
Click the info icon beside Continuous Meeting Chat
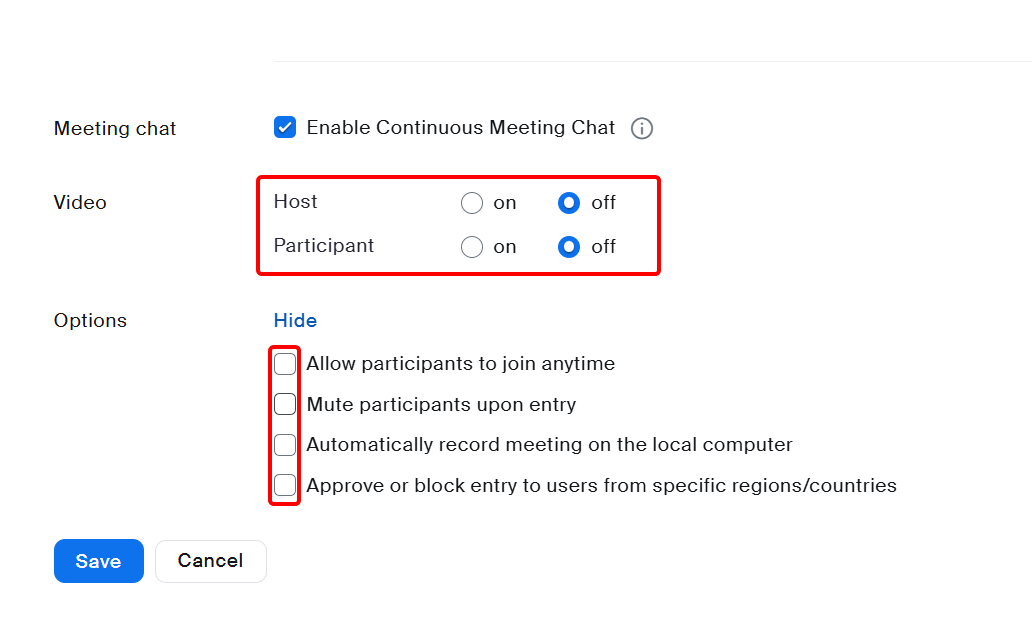(642, 128)
